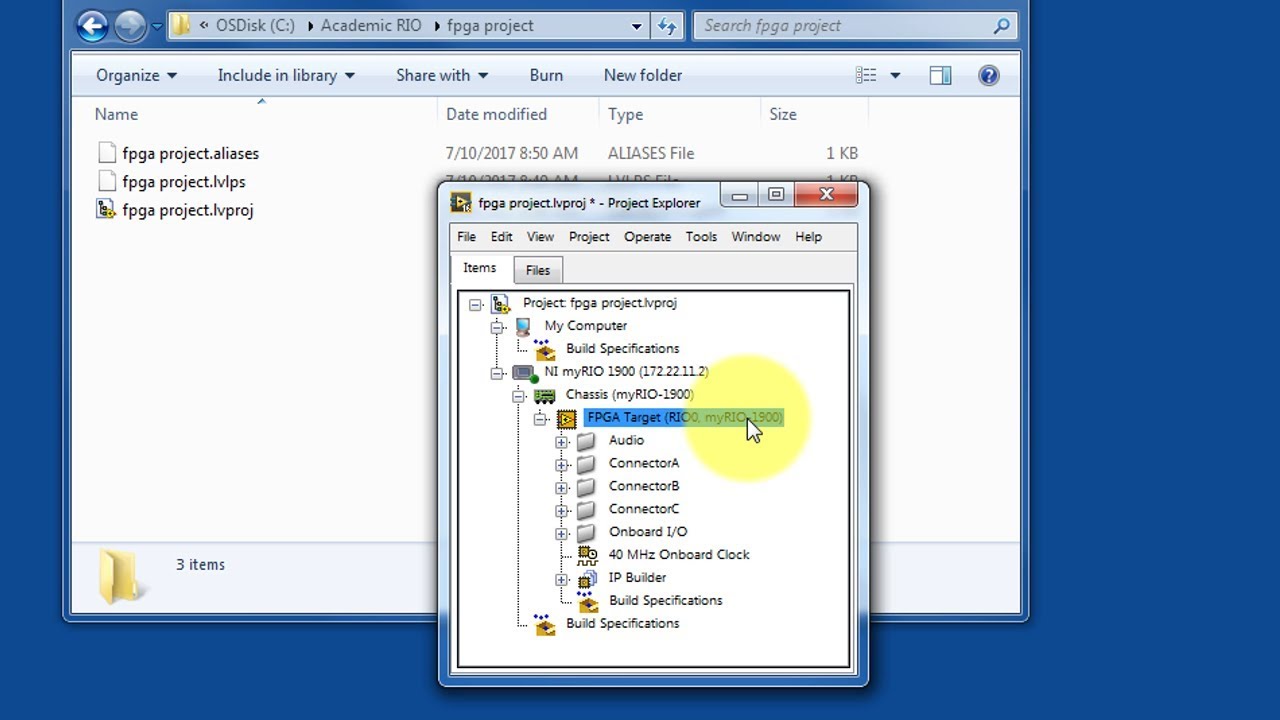Click the Burn button
The width and height of the screenshot is (1280, 720).
point(546,75)
